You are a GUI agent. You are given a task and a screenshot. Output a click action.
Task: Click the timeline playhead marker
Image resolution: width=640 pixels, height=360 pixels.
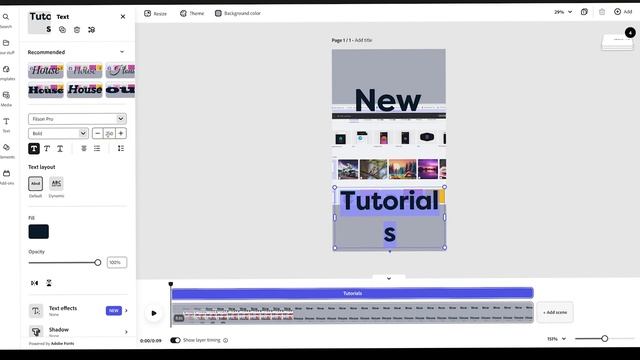[171, 284]
